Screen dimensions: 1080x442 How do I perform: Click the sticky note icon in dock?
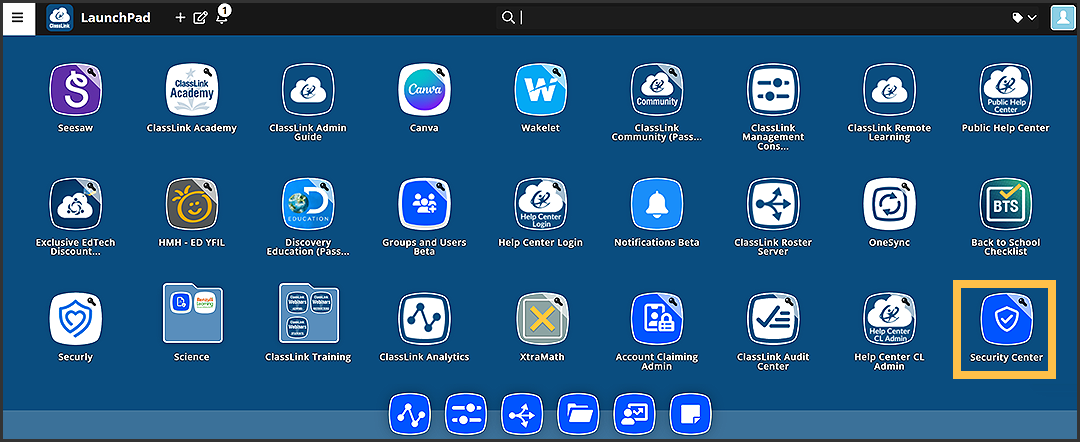(x=690, y=413)
